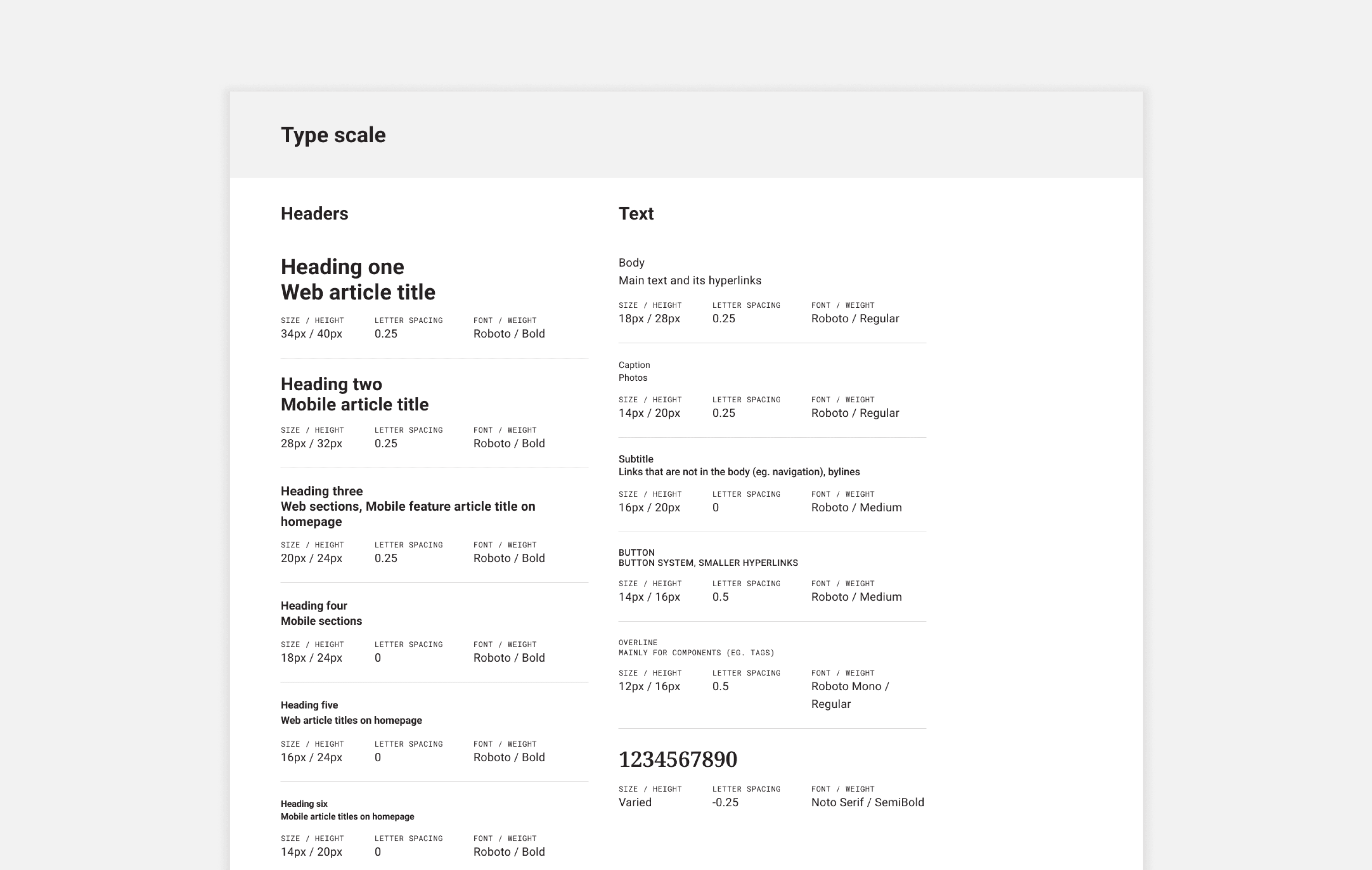Image resolution: width=1372 pixels, height=870 pixels.
Task: Click the '-0.25' letter spacing value
Action: [725, 802]
